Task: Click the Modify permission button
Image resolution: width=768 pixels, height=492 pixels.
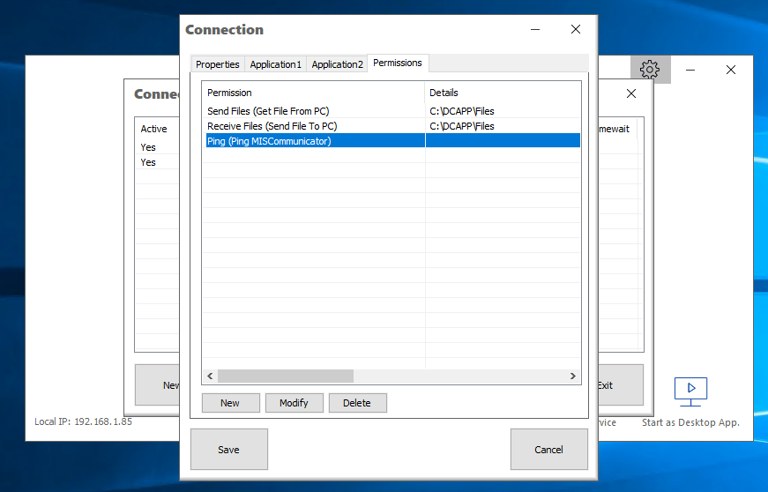Action: coord(294,403)
